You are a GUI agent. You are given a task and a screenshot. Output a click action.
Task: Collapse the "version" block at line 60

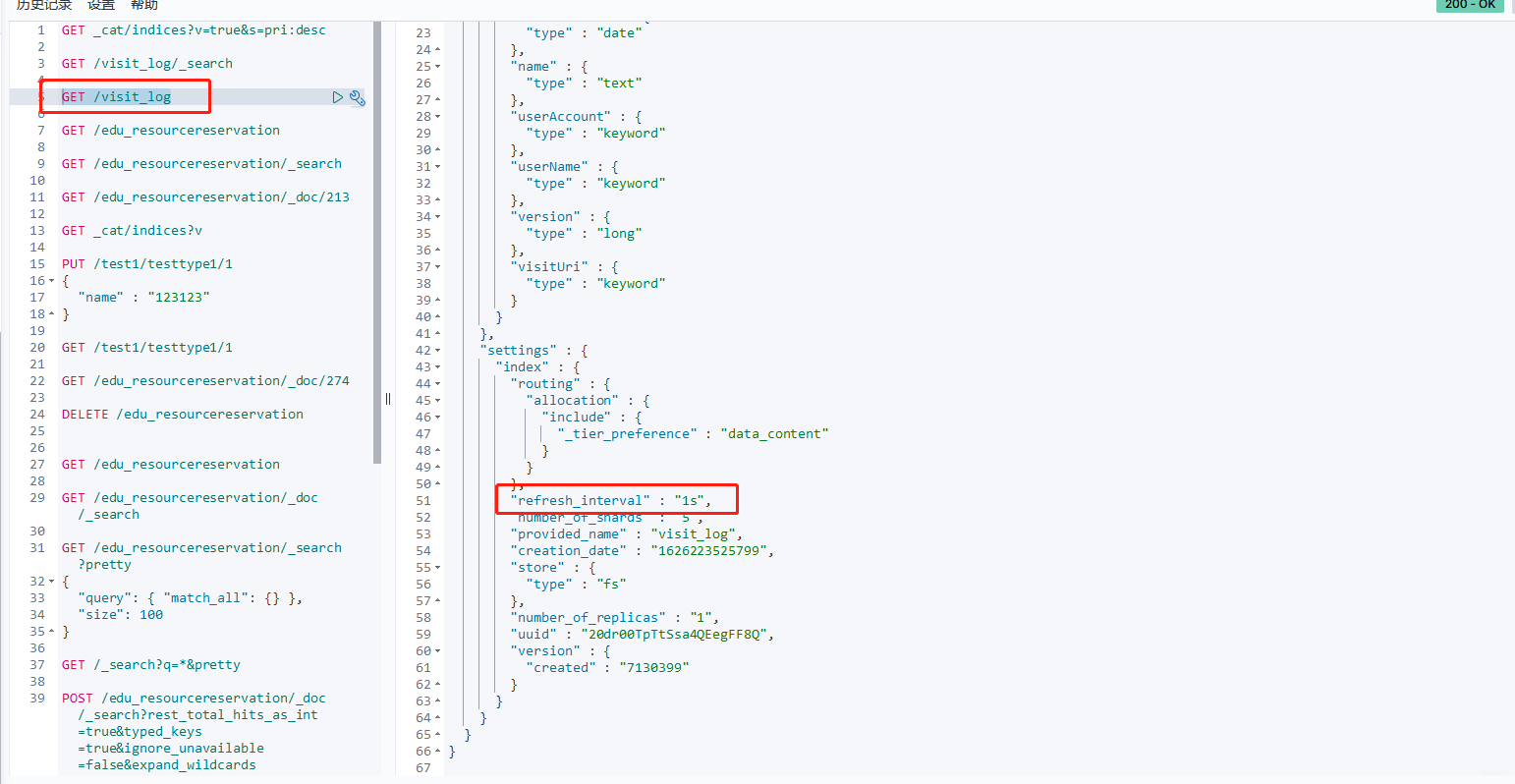(438, 651)
